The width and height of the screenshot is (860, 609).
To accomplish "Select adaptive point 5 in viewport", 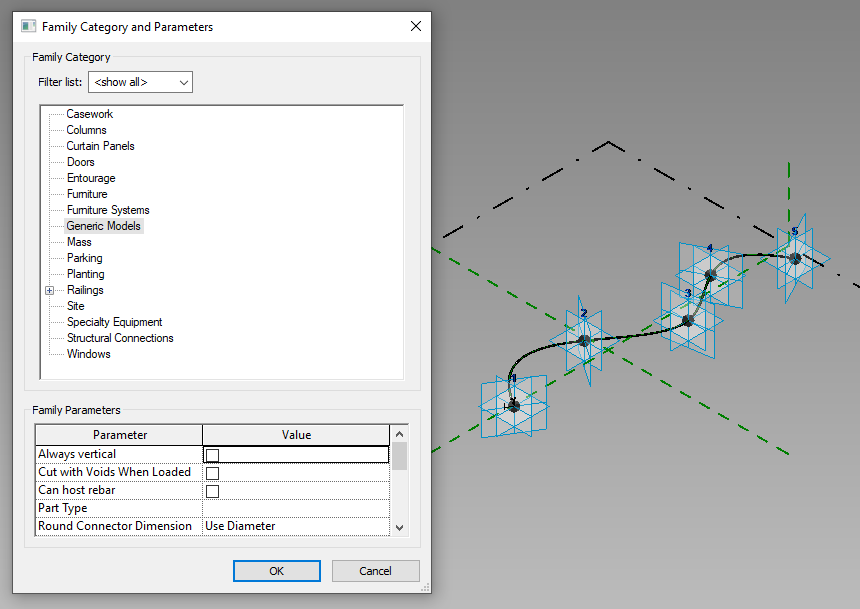I will pos(795,258).
